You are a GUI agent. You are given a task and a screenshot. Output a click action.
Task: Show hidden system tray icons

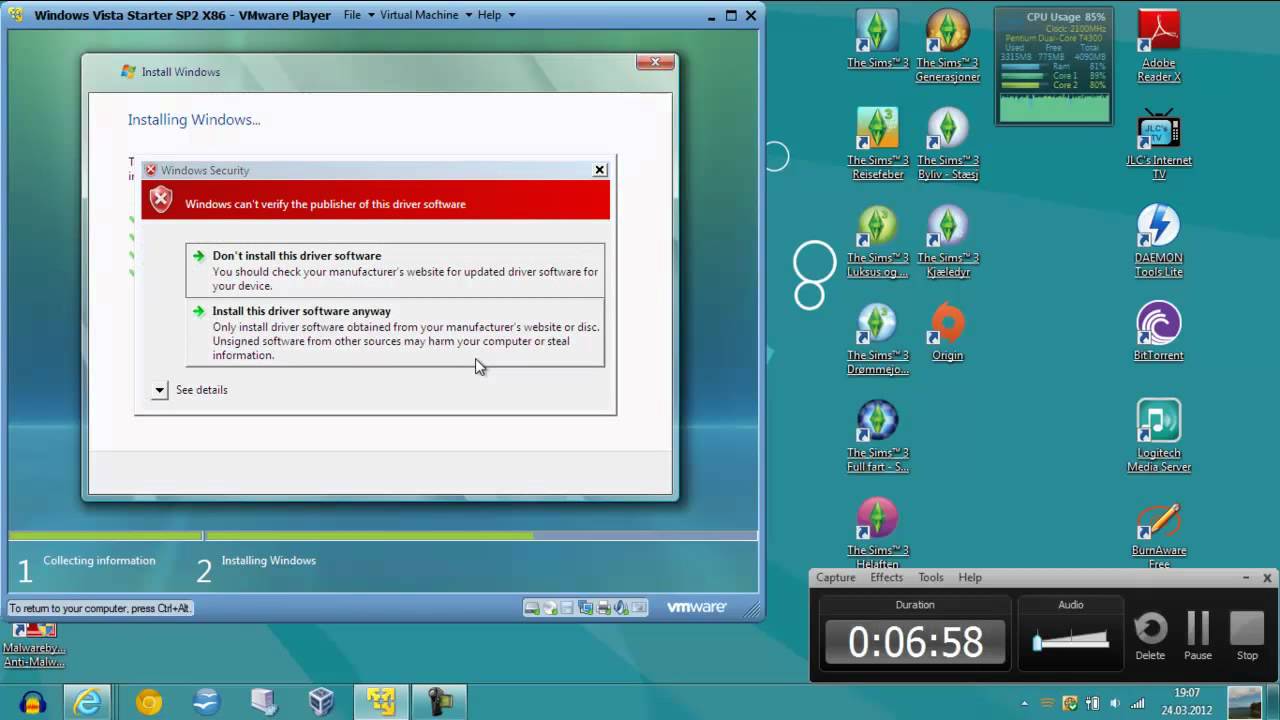pos(1025,703)
